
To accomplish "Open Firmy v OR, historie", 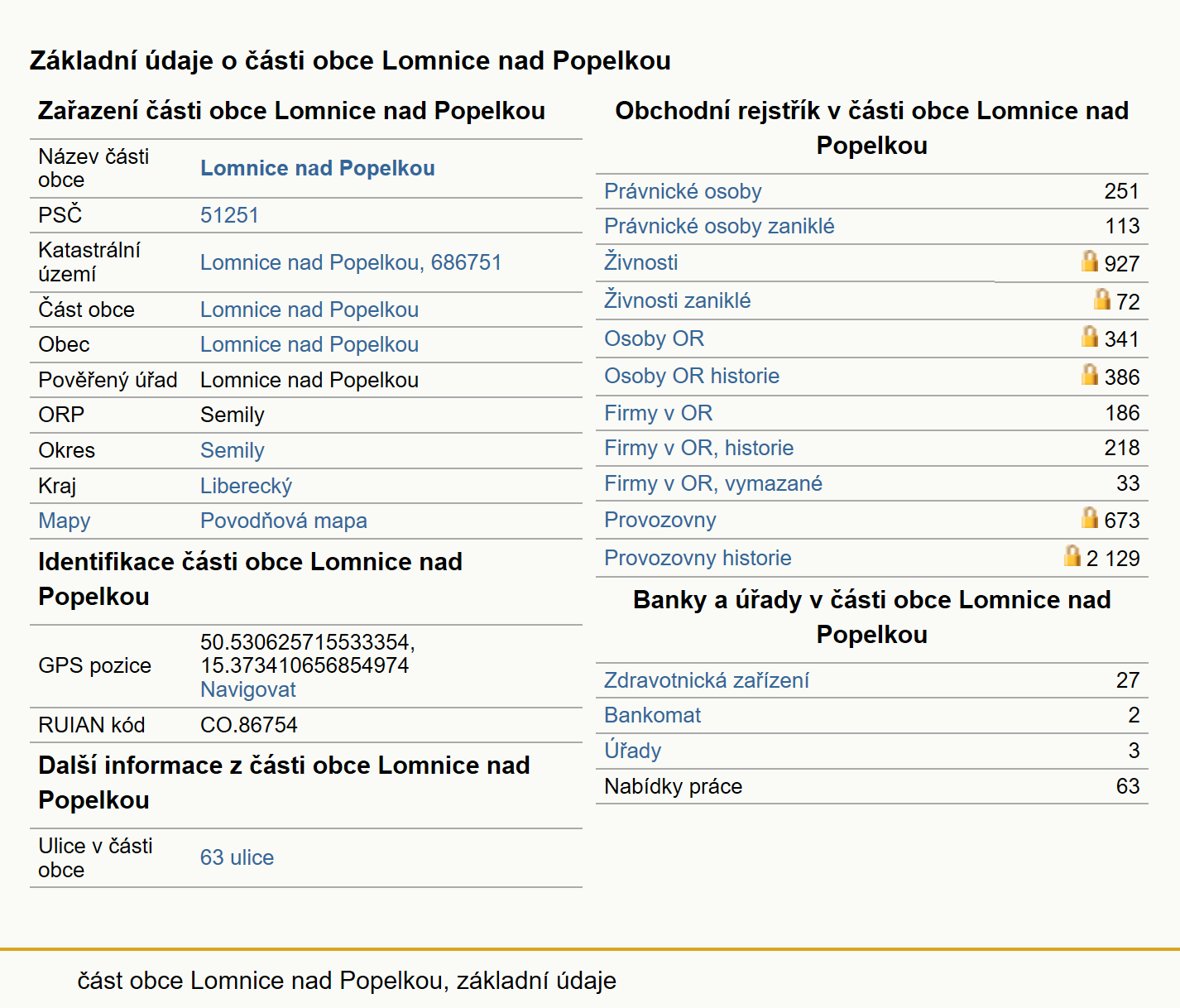I will [x=698, y=448].
